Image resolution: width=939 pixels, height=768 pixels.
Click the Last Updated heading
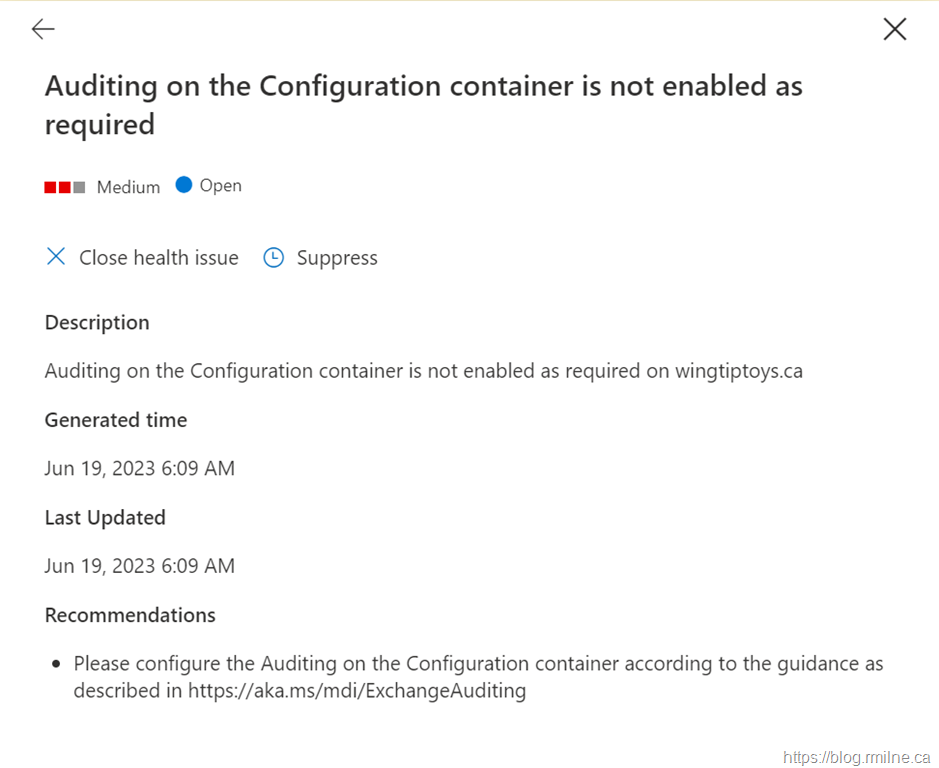[105, 517]
